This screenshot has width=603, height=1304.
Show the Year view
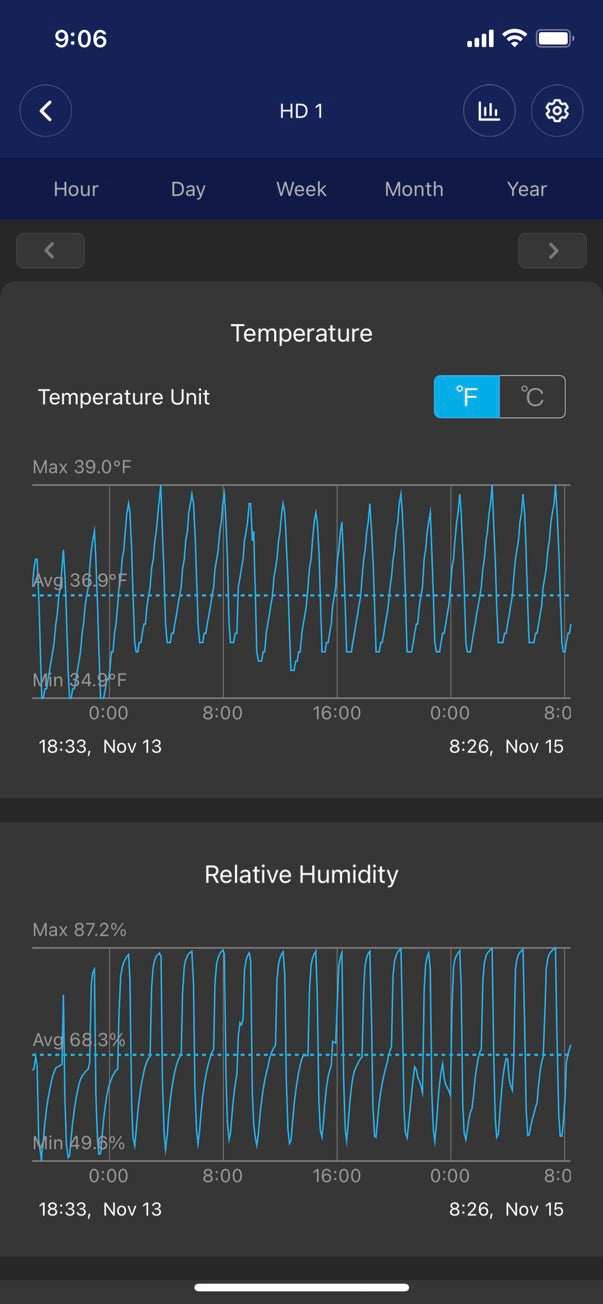click(527, 189)
